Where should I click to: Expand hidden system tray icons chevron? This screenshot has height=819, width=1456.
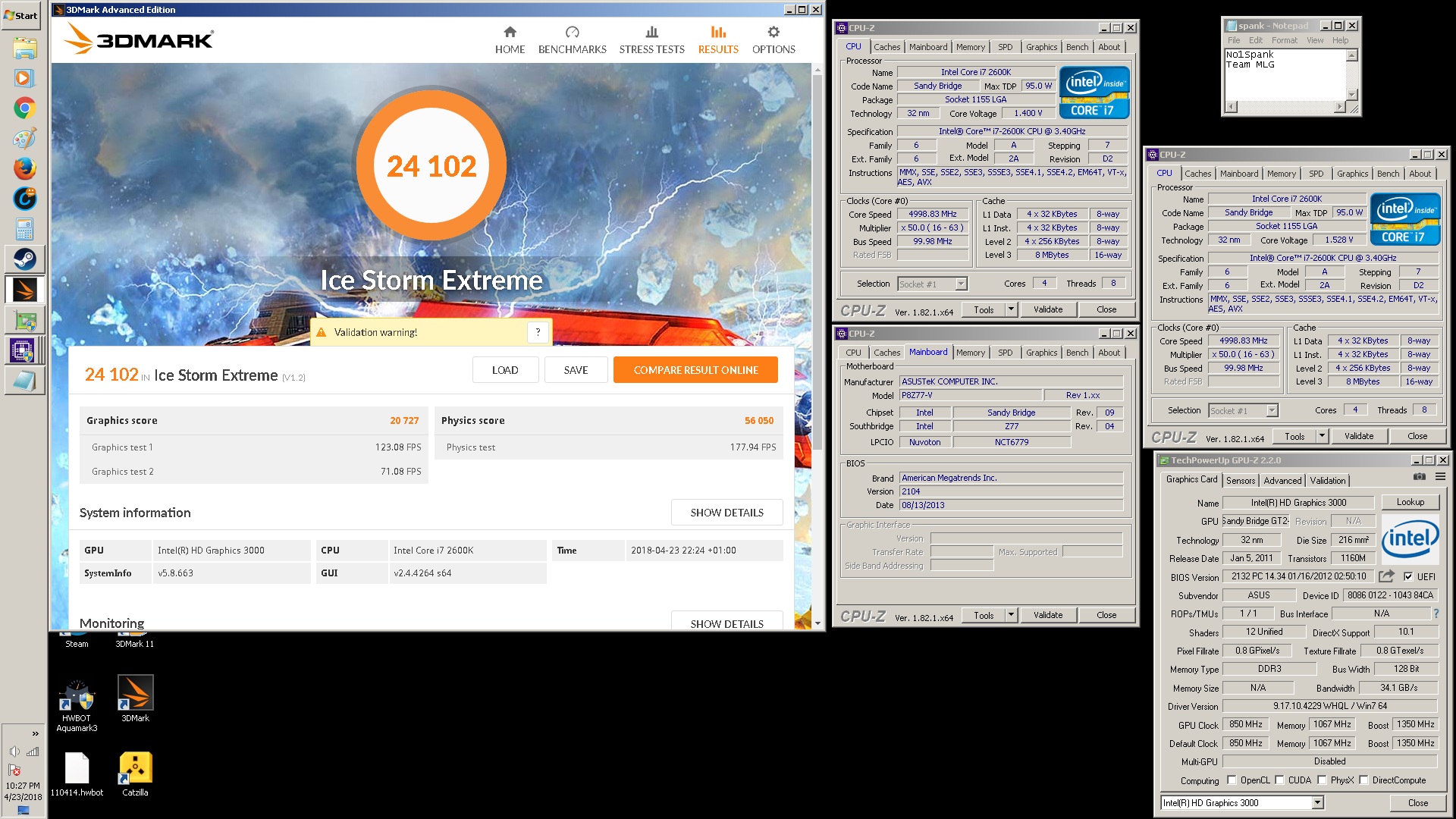click(x=35, y=733)
